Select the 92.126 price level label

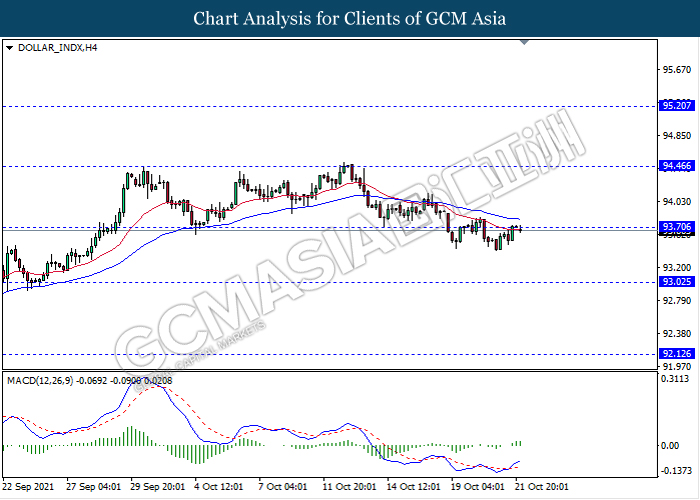[x=677, y=354]
